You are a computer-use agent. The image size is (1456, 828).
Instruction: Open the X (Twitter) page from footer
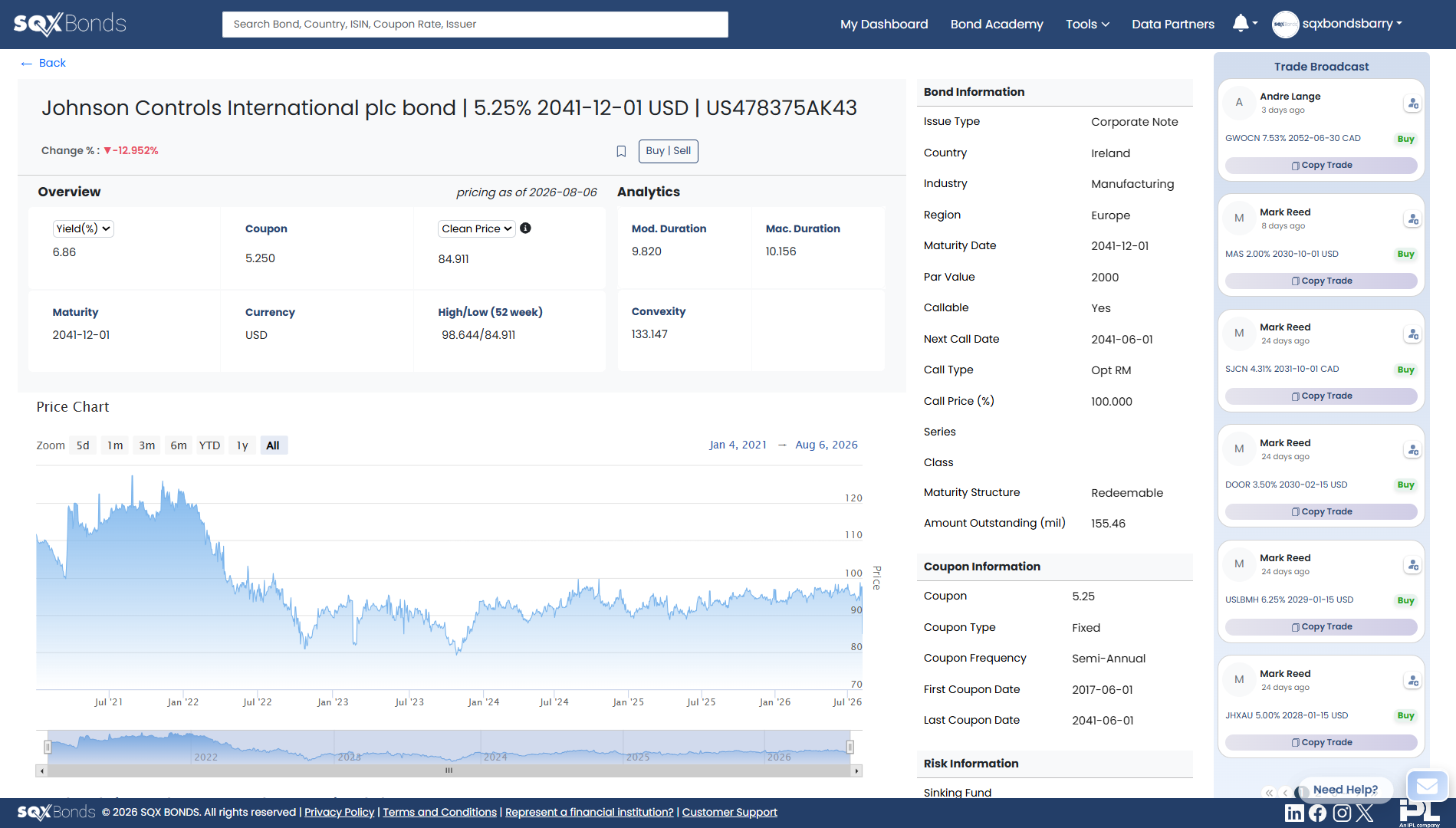[1365, 813]
